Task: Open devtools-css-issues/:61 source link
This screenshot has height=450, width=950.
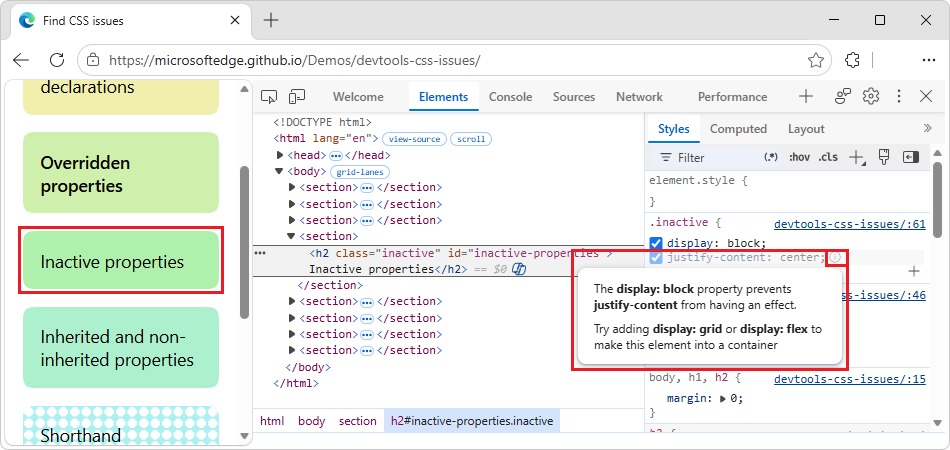Action: pyautogui.click(x=849, y=225)
